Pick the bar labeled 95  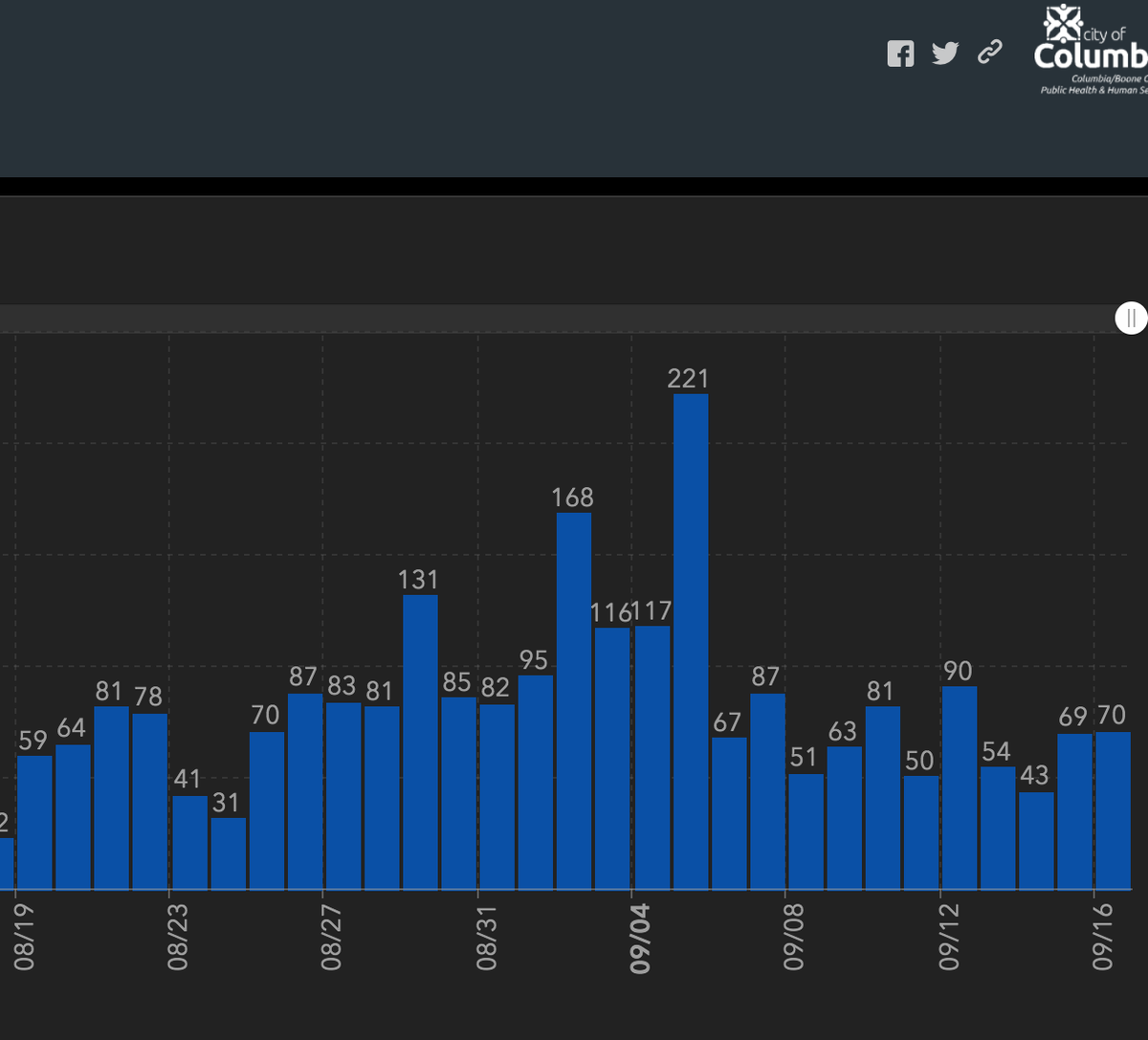pyautogui.click(x=536, y=782)
